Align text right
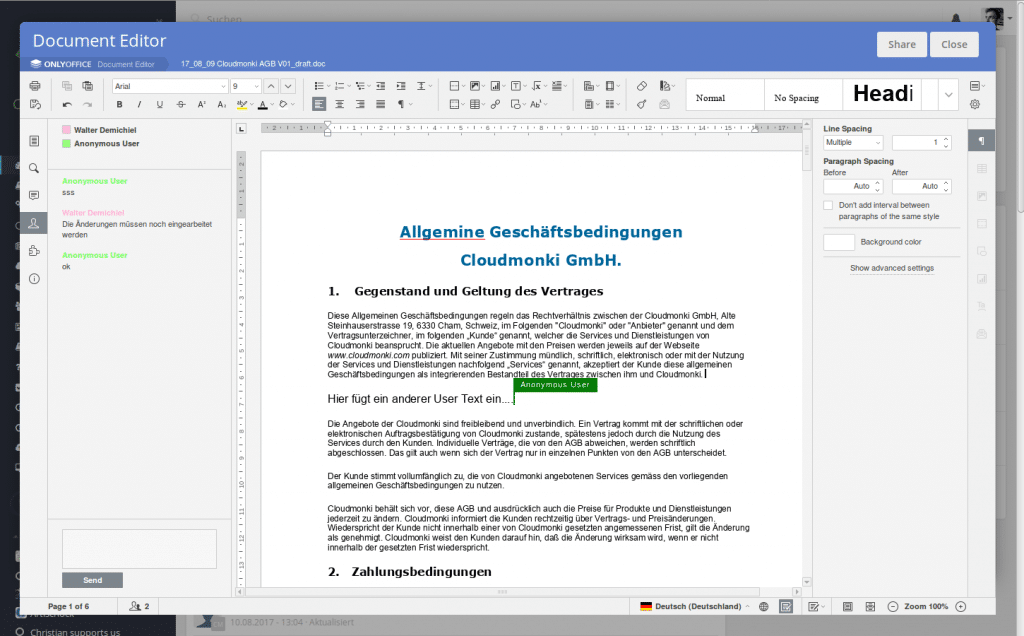This screenshot has width=1024, height=636. coord(360,104)
